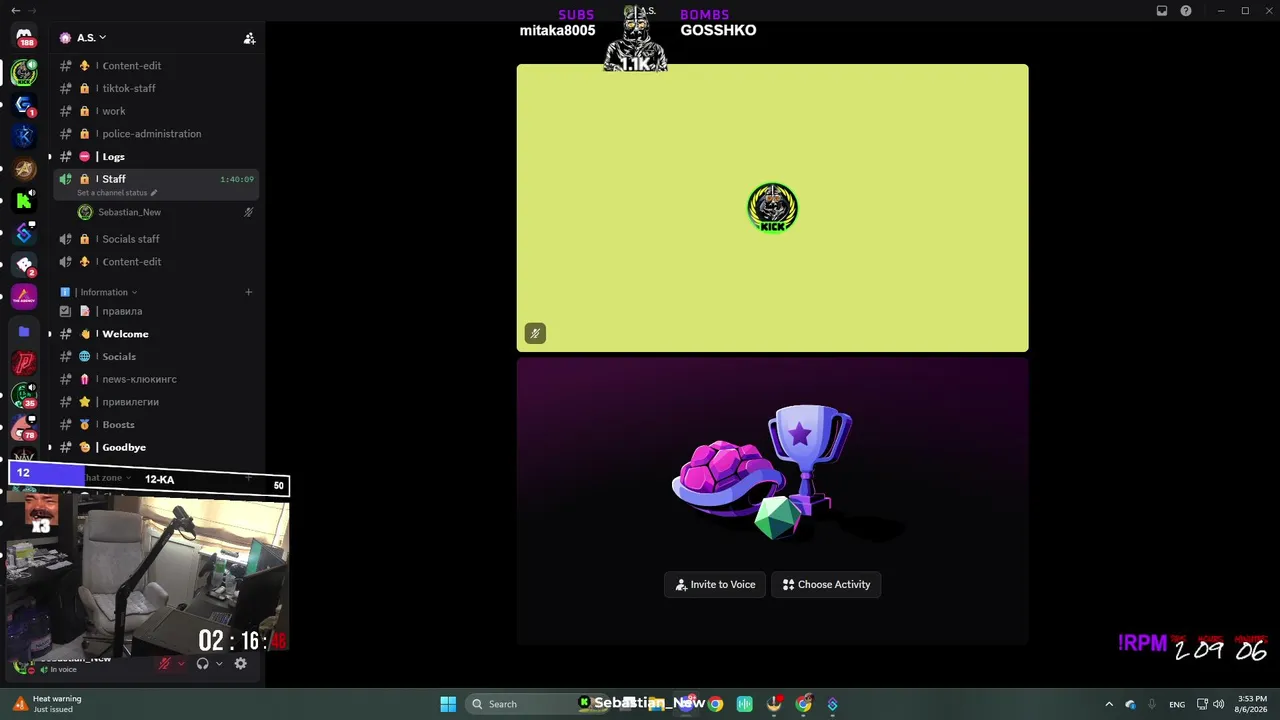
Task: Open the red P server icon
Action: click(x=24, y=363)
